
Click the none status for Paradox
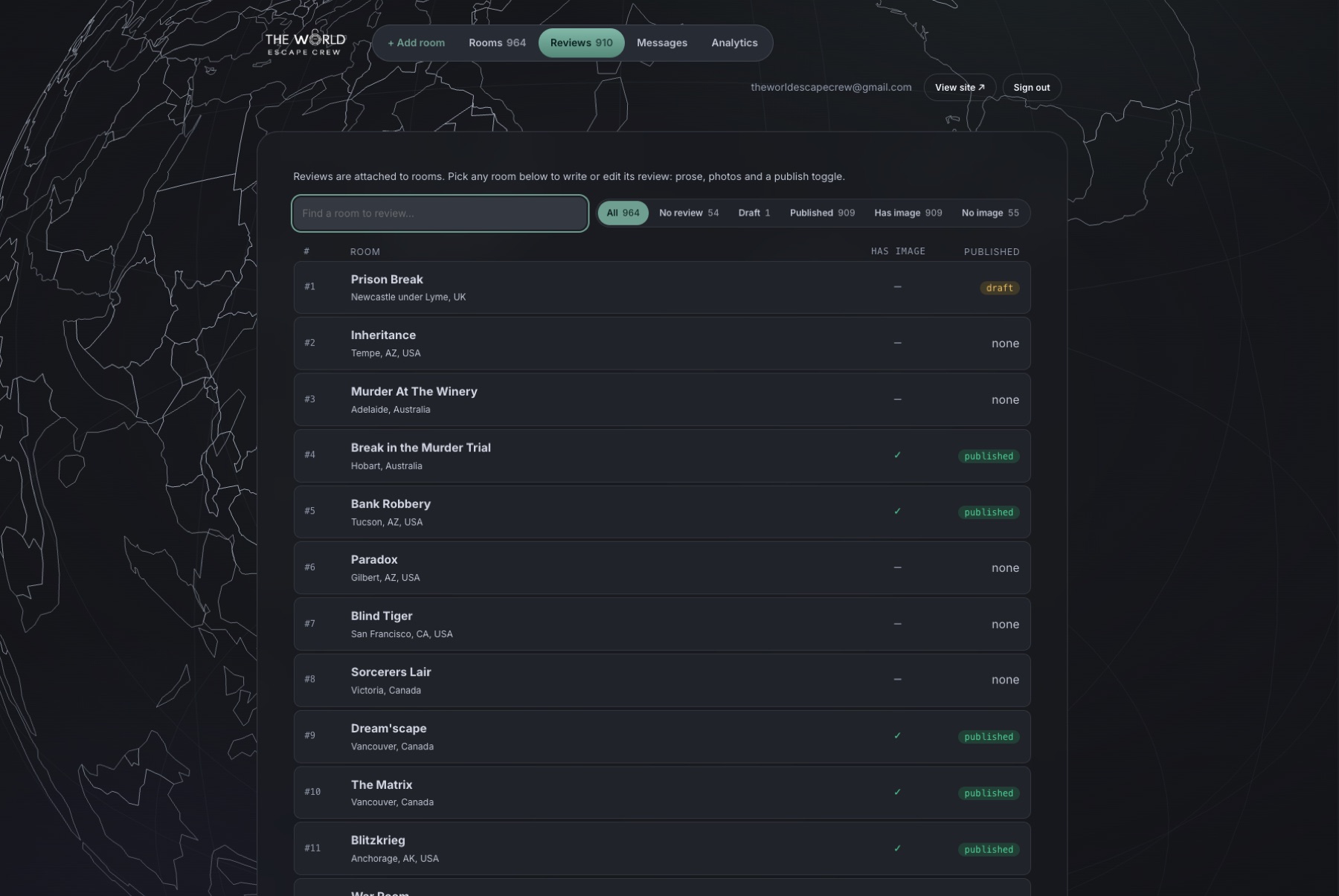click(1005, 568)
